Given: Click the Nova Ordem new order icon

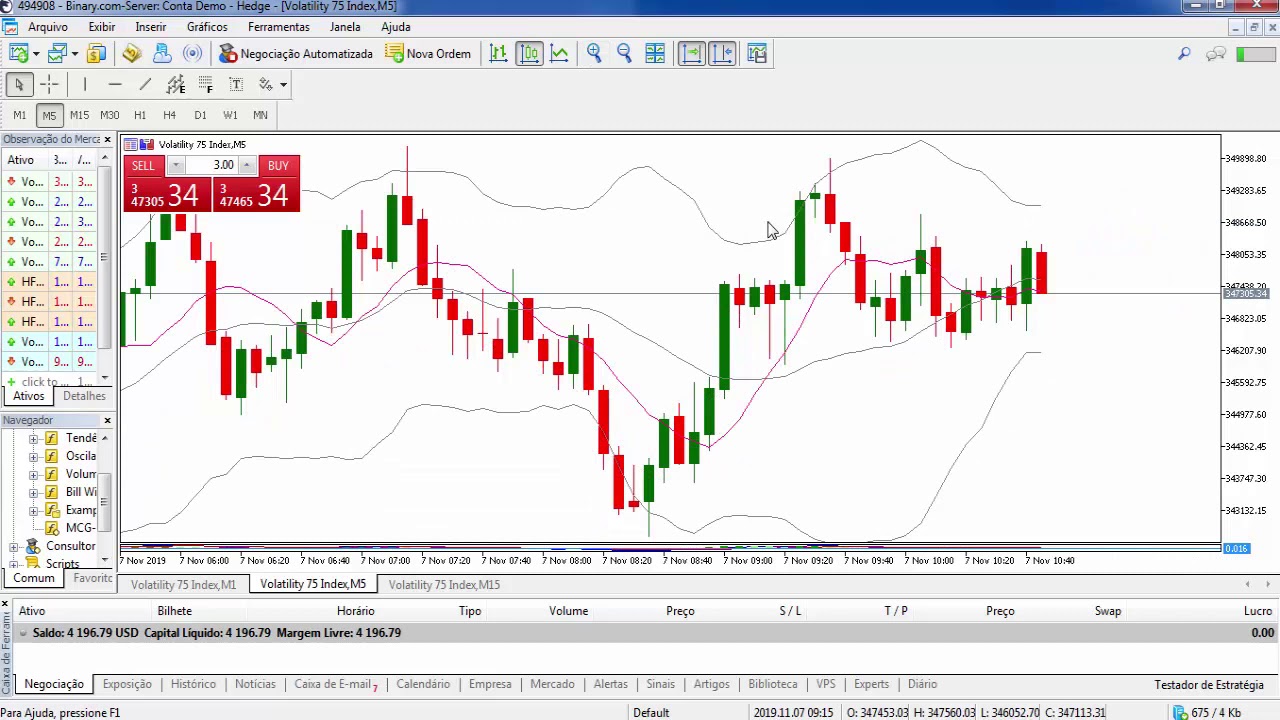Looking at the screenshot, I should pos(395,53).
